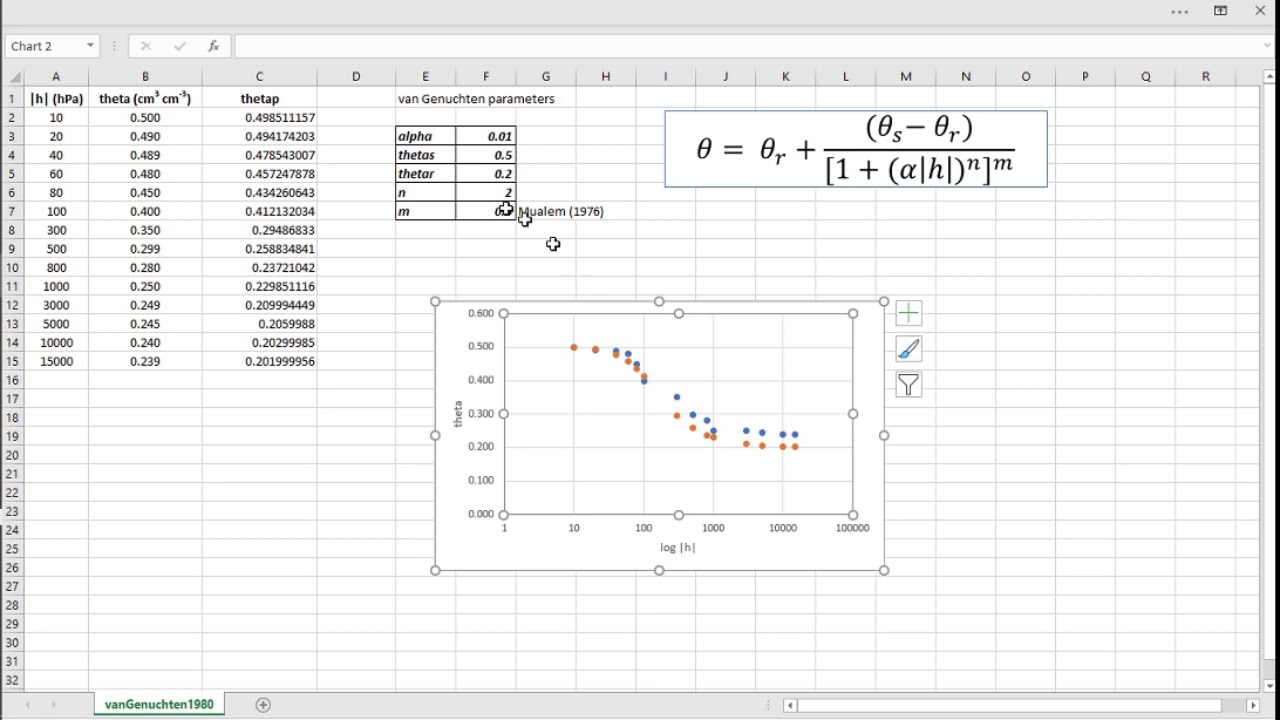Select the n parameter value cell 2
The width and height of the screenshot is (1280, 720).
[486, 193]
